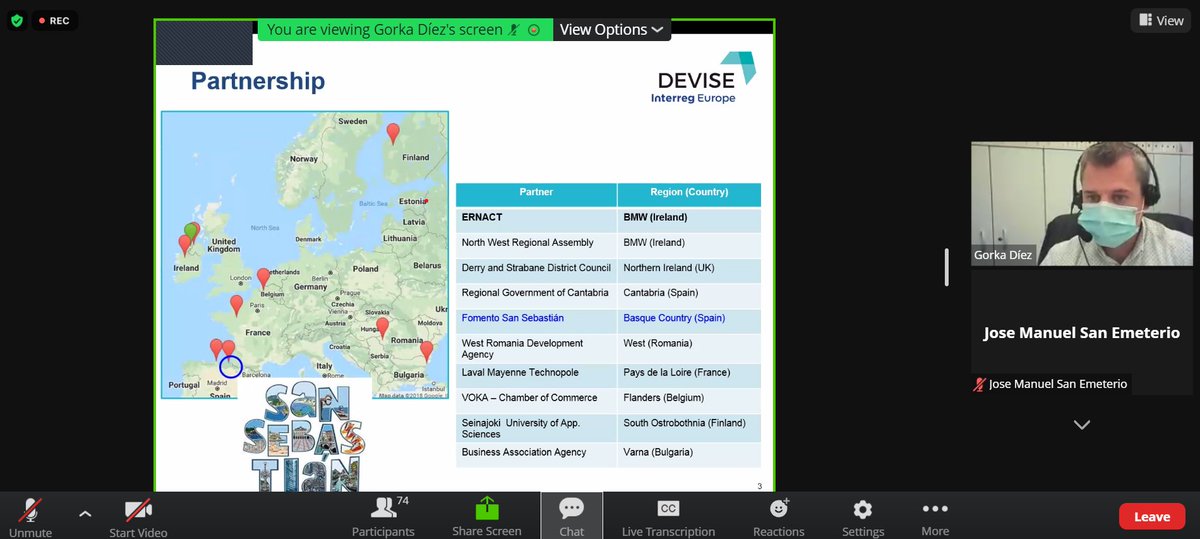
Task: Select Gorka Díez video thumbnail
Action: click(x=1082, y=203)
